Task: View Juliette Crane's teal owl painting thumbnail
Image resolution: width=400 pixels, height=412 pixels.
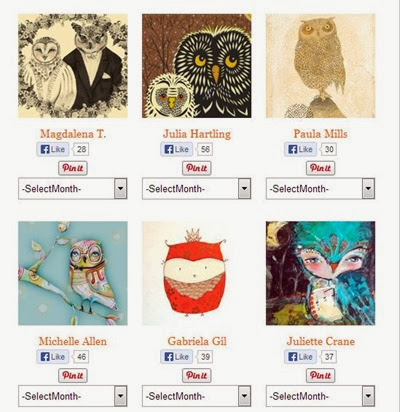Action: (321, 273)
